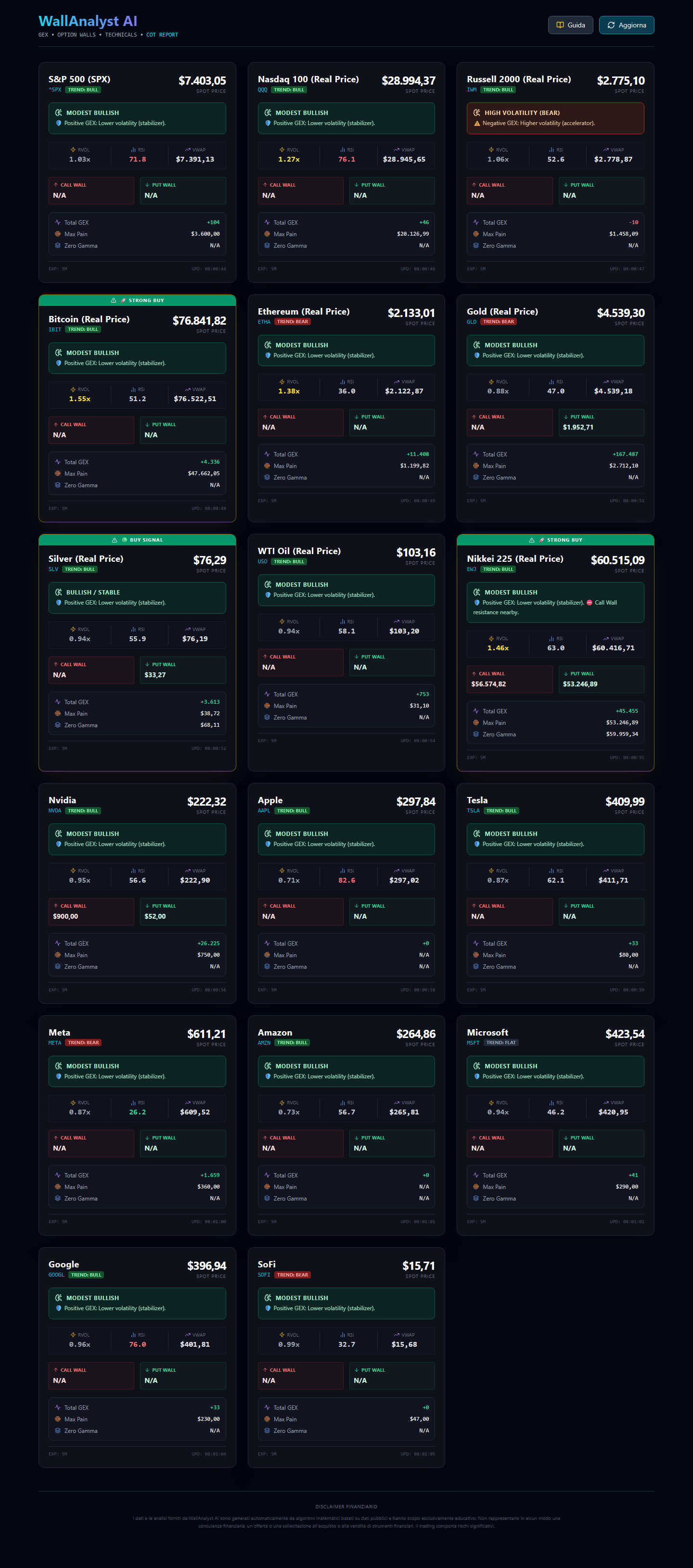Click the shield icon in Gold card
The image size is (693, 1568).
[477, 355]
